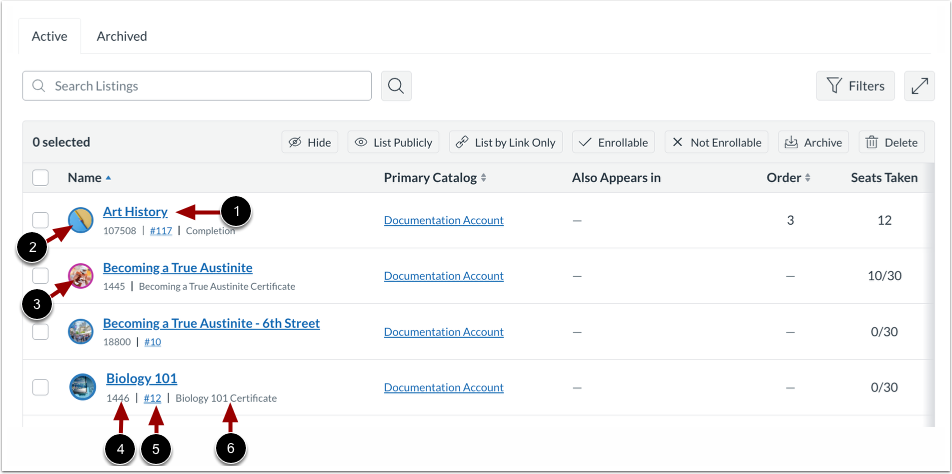The height and width of the screenshot is (474, 952).
Task: Click 'Becoming a True Austinite Certificate' text
Action: pos(217,286)
